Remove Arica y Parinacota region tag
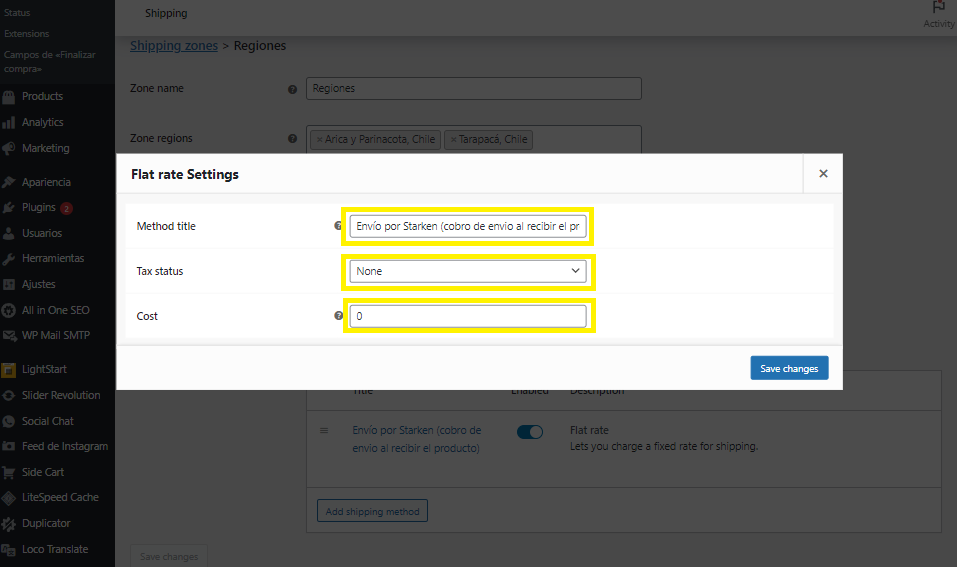957x567 pixels. [x=319, y=140]
